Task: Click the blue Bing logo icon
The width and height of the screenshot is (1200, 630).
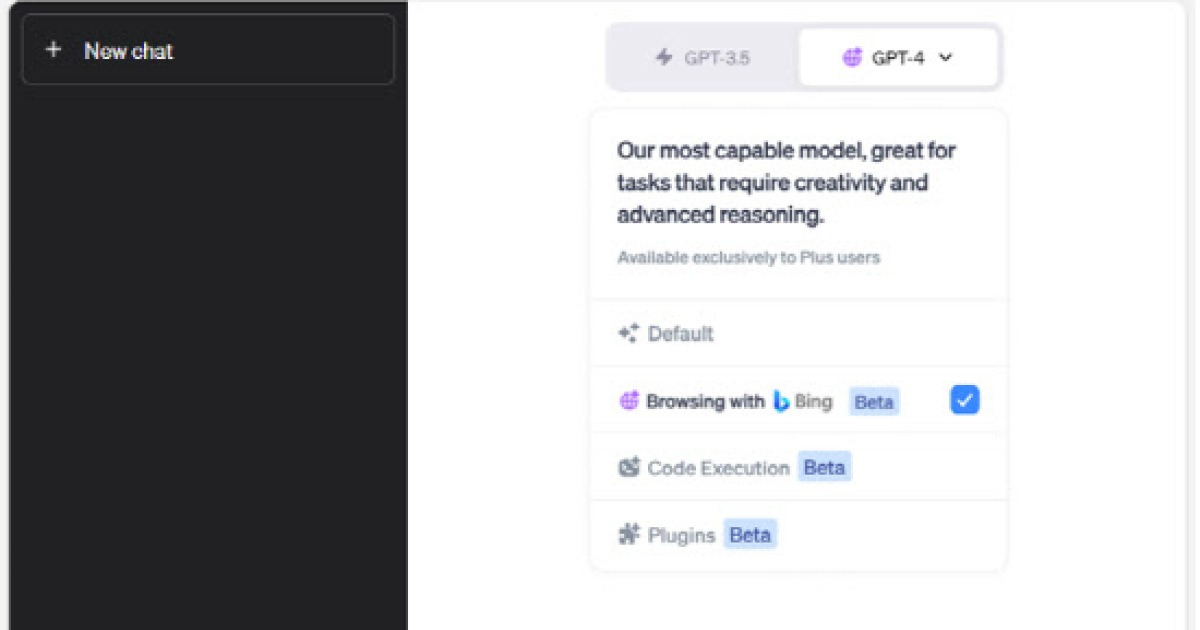Action: 782,402
